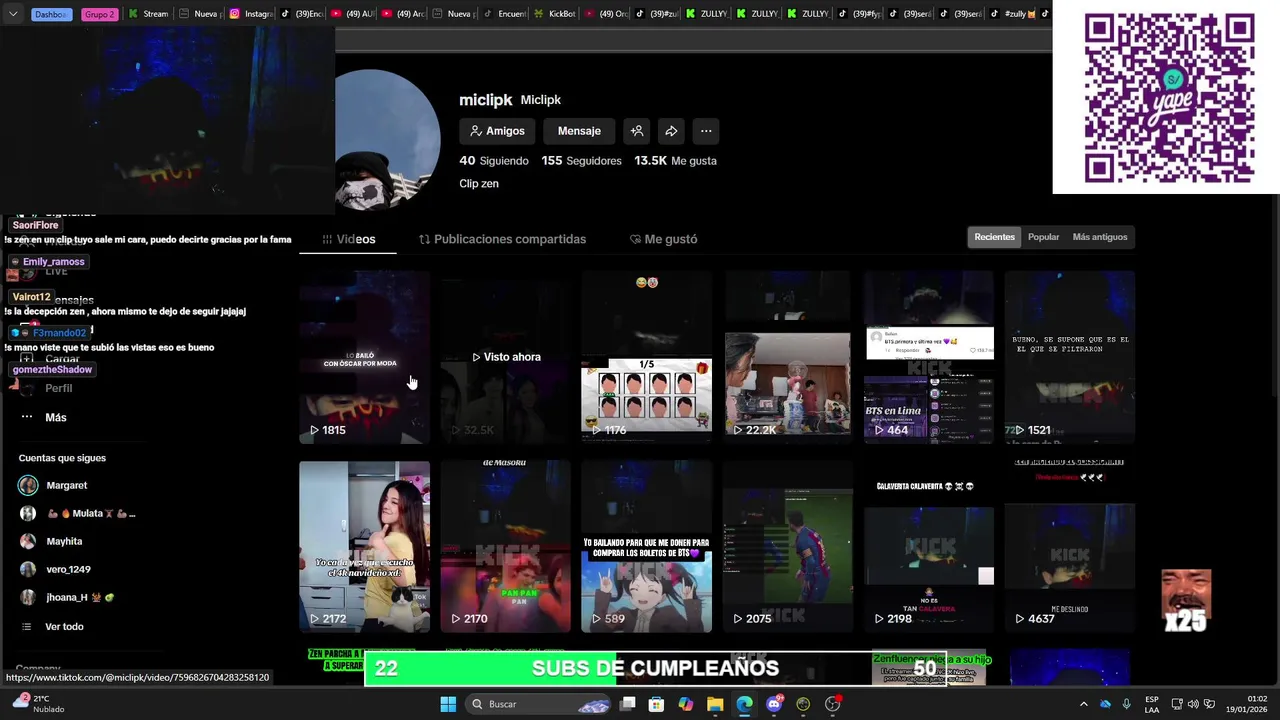Expand the tab search dropdown arrow
The image size is (1280, 720).
tap(13, 14)
